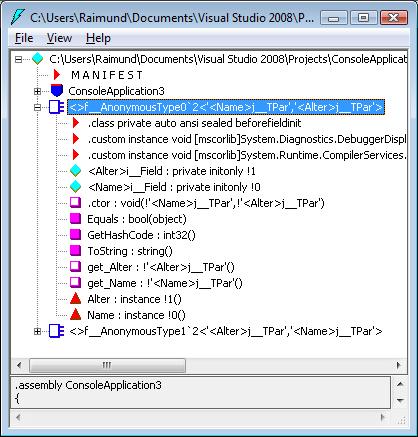418x437 pixels.
Task: Click red arrow icon of CompilerServices custom row
Action: [x=76, y=155]
